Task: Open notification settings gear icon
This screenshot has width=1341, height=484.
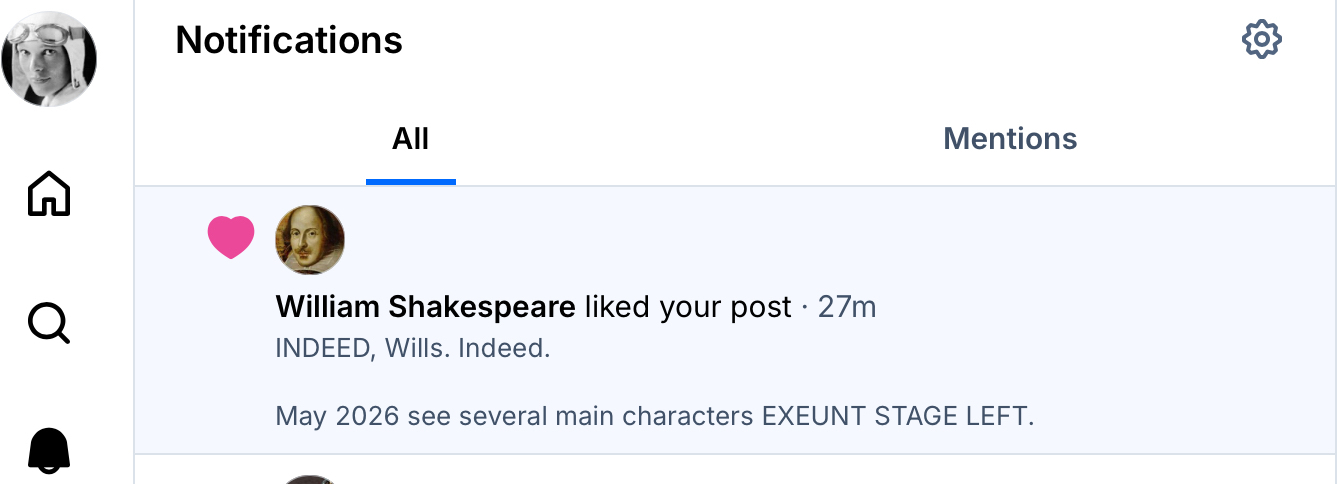Action: (x=1261, y=40)
